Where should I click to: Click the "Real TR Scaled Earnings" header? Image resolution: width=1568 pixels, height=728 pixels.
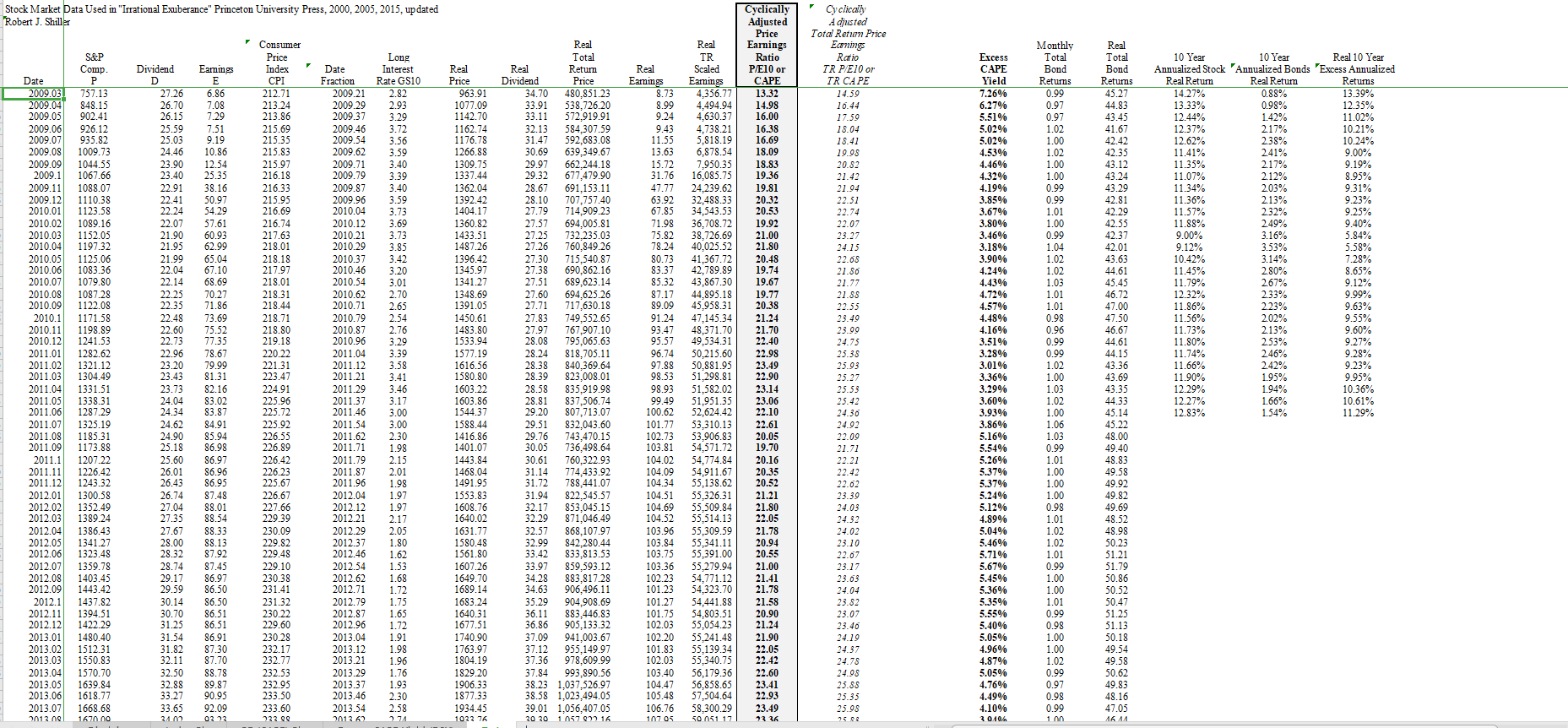(x=706, y=63)
